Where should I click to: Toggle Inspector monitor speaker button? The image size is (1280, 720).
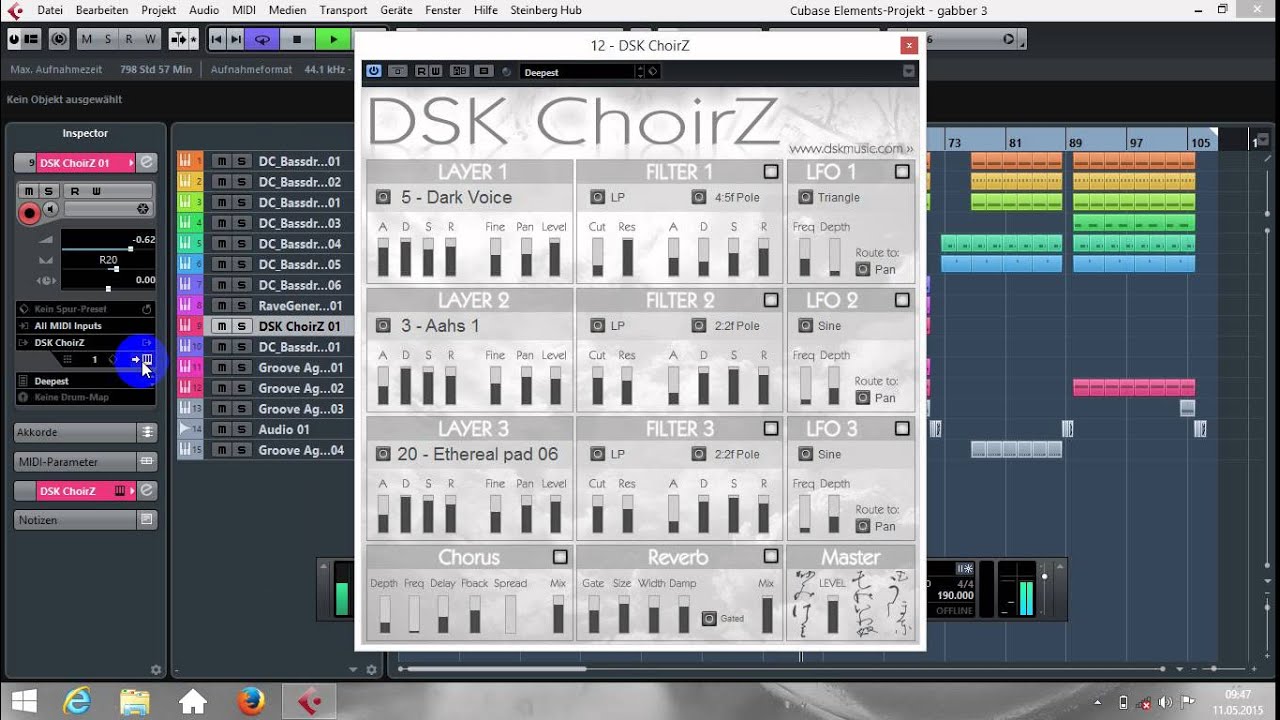pyautogui.click(x=50, y=209)
